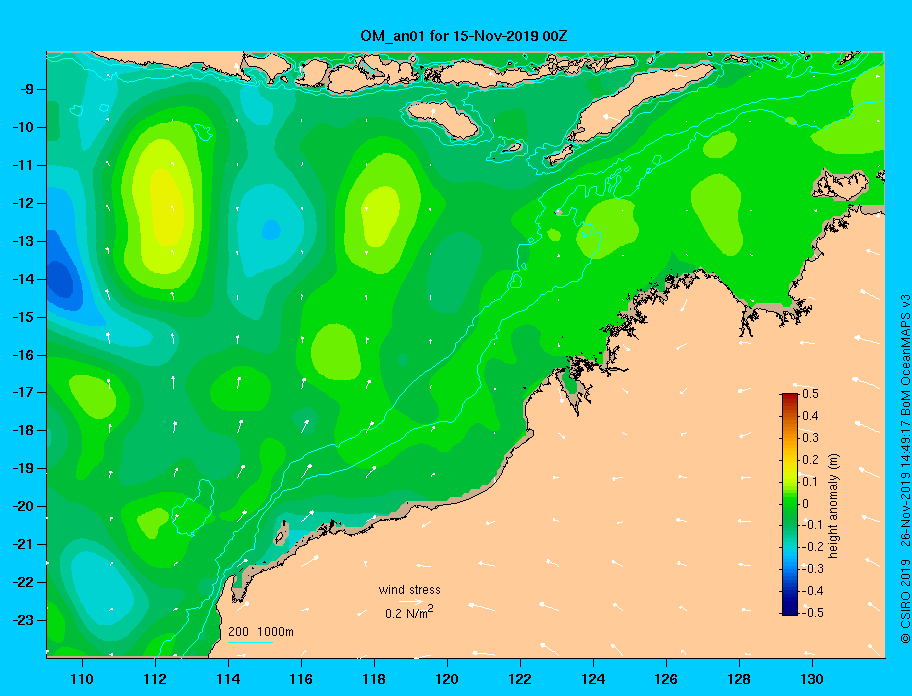Click the latitude axis label '-16'
Screen dimensions: 912x696
tap(24, 355)
